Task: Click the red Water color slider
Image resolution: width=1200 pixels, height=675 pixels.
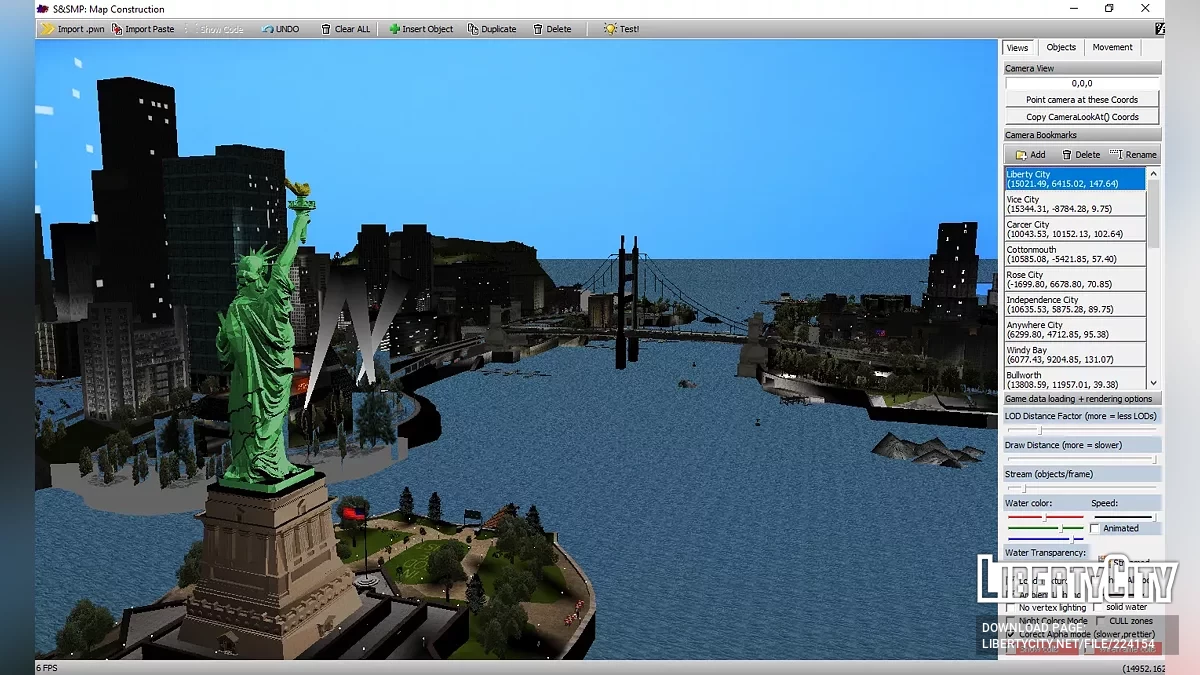Action: (1046, 517)
